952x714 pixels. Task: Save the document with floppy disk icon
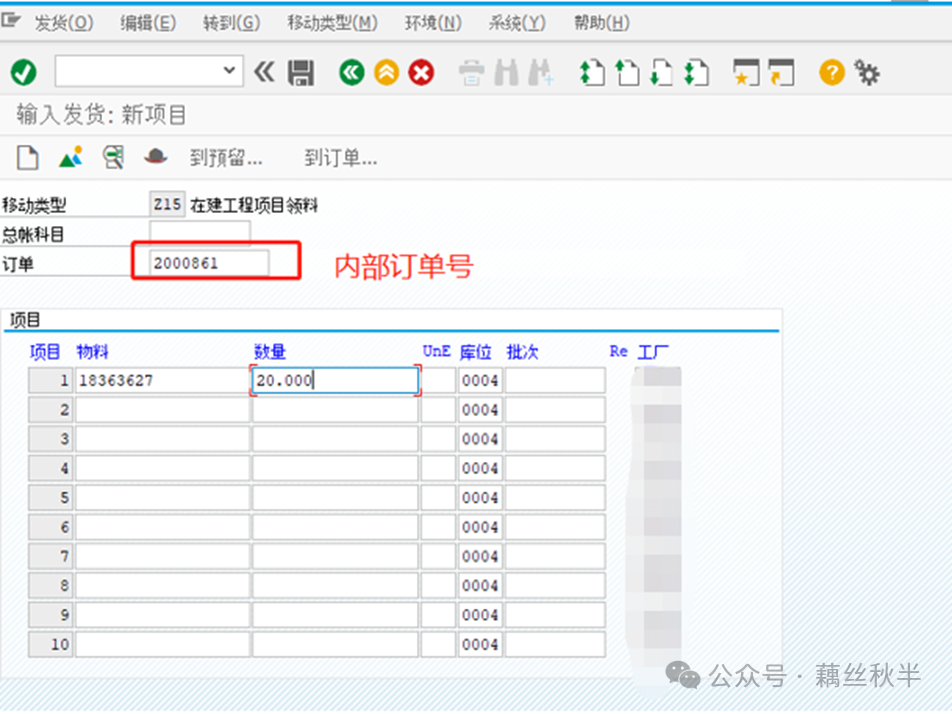click(301, 73)
